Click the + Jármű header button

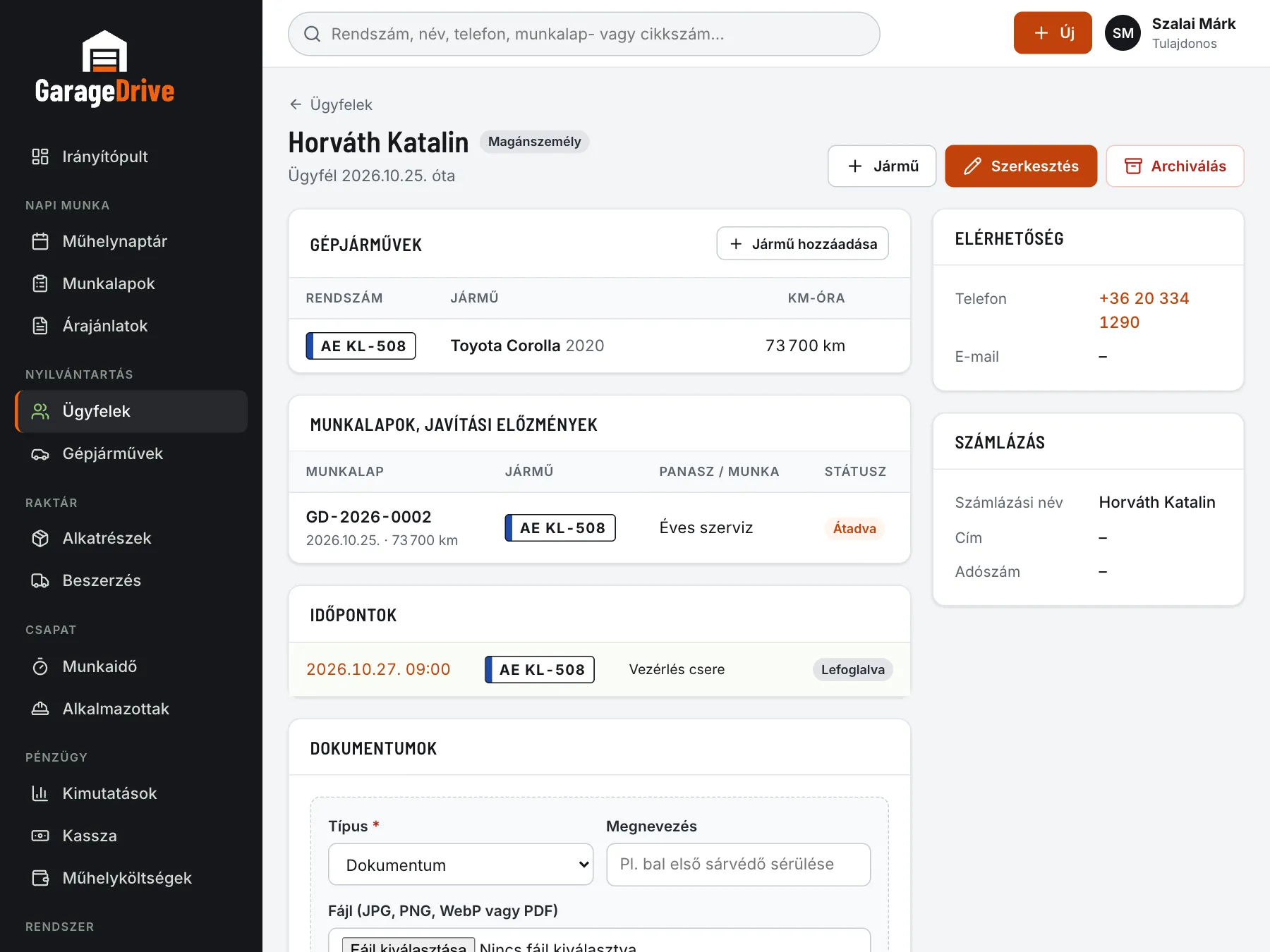[882, 166]
